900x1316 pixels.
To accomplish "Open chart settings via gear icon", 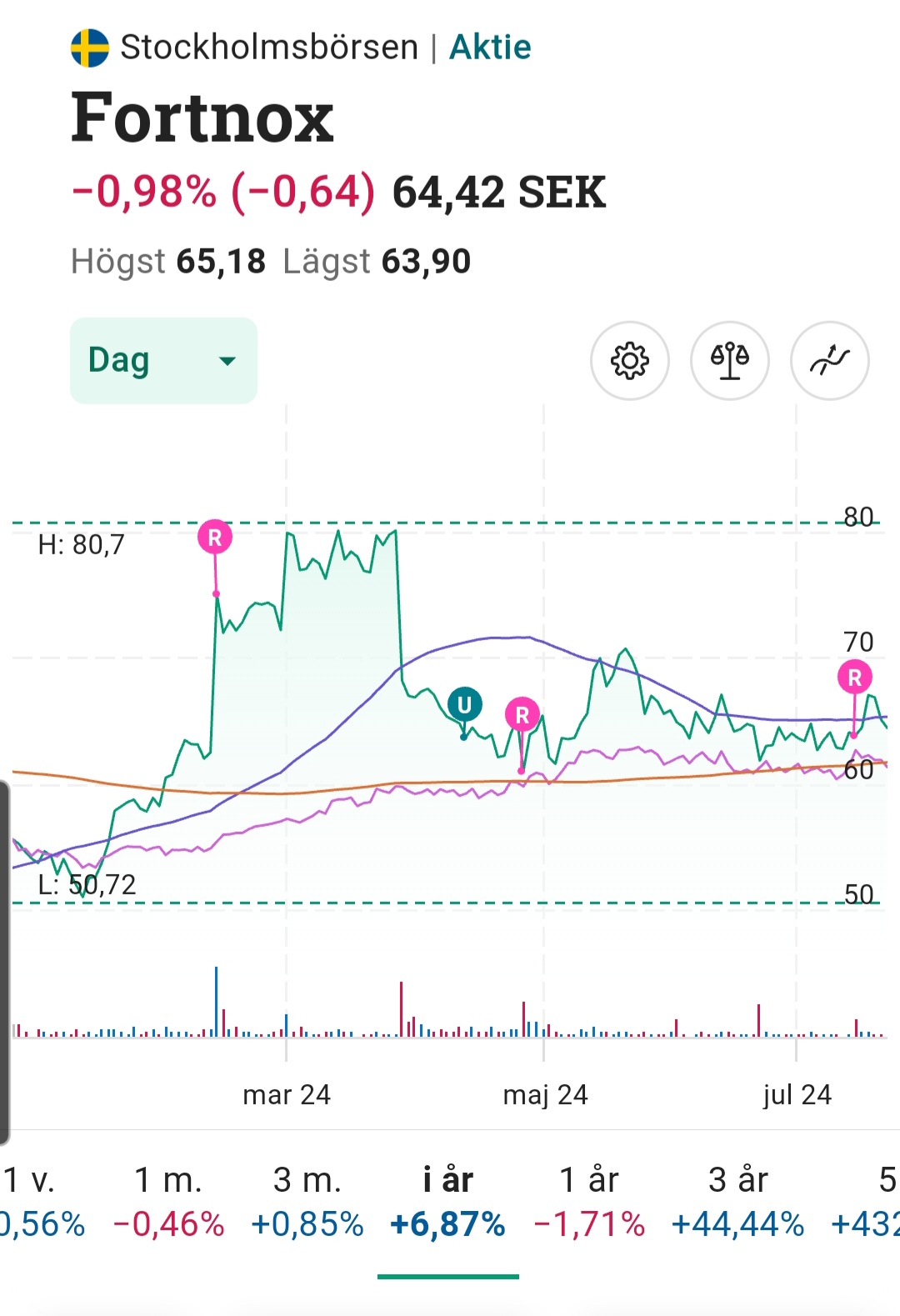I will coord(629,361).
